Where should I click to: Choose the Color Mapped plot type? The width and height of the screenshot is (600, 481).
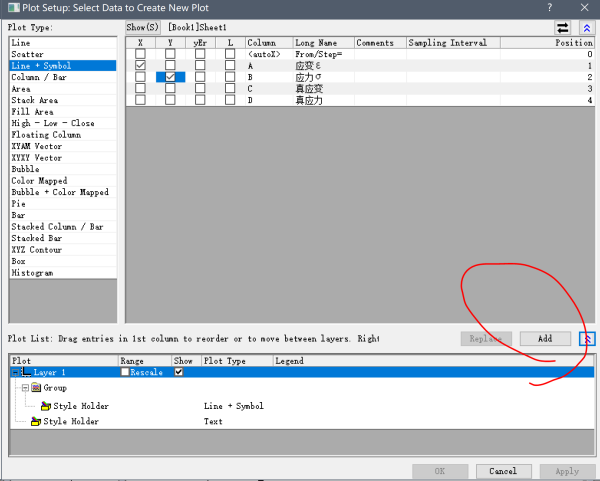point(63,181)
